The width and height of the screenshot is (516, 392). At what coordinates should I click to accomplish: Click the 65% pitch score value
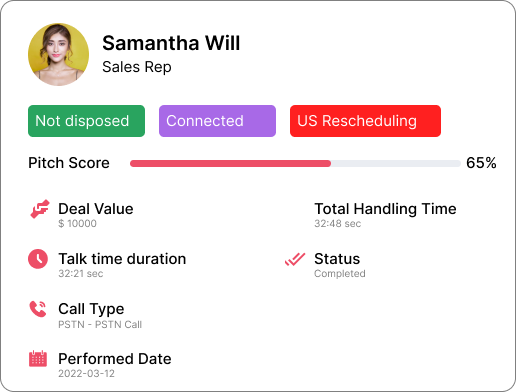tap(481, 163)
